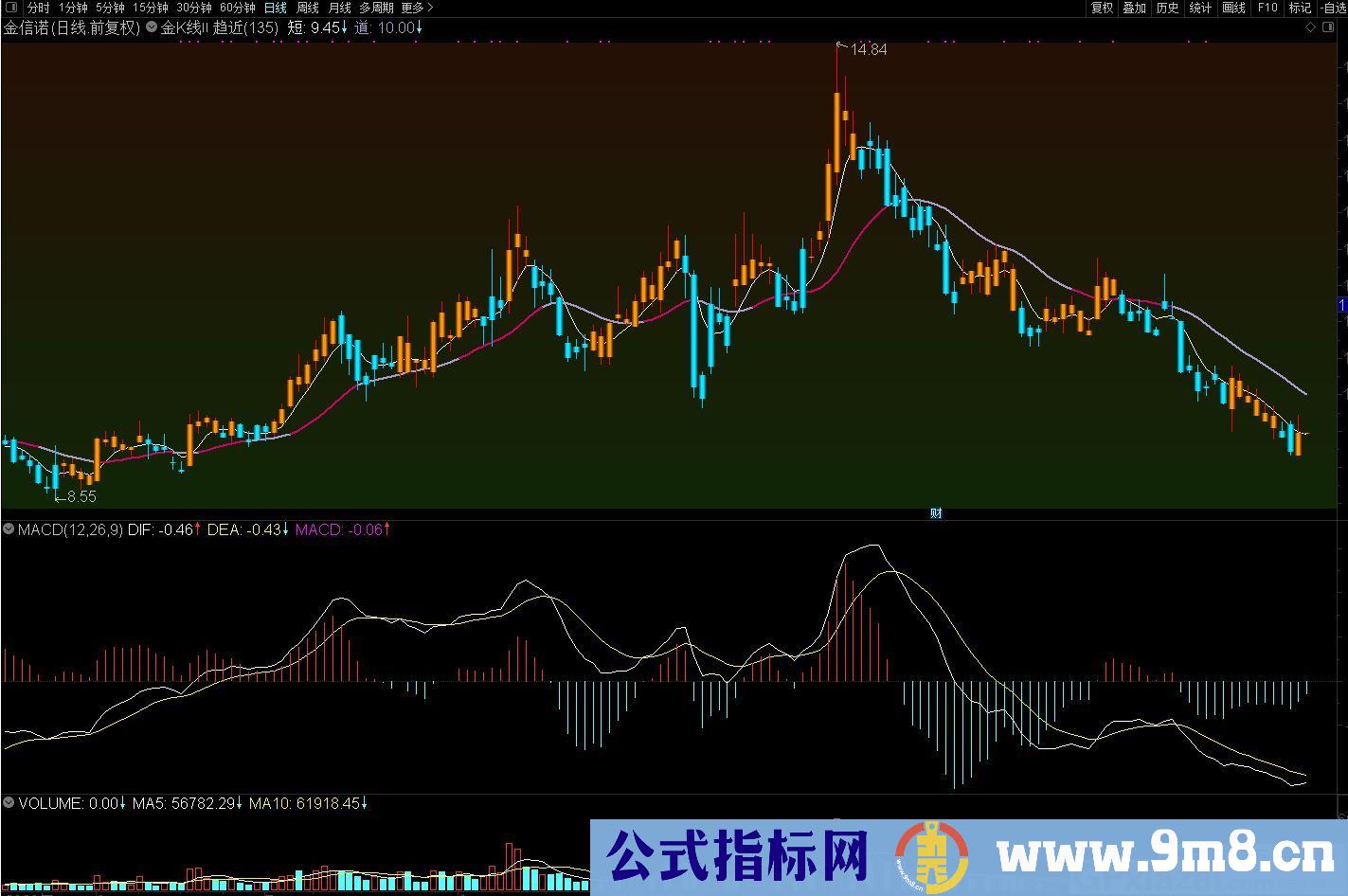
Task: Click the 叠加 overlay button
Action: click(x=1134, y=8)
